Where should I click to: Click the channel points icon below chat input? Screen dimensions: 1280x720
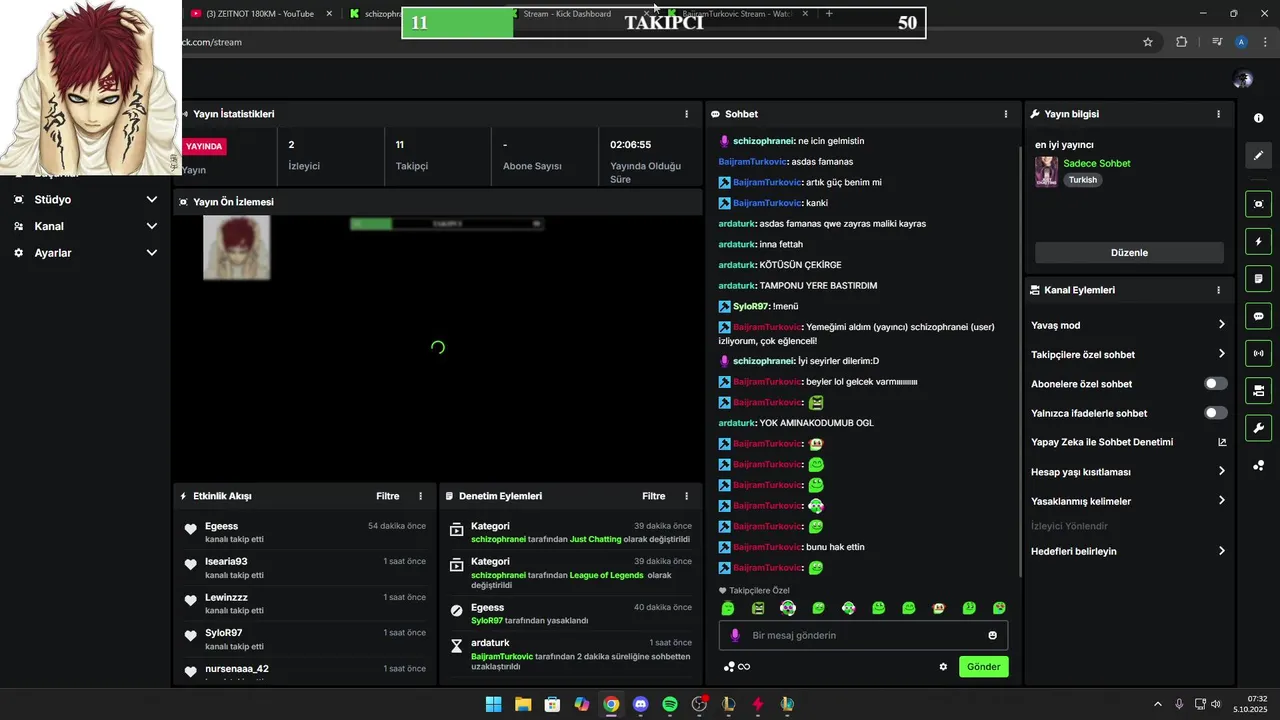click(x=736, y=667)
